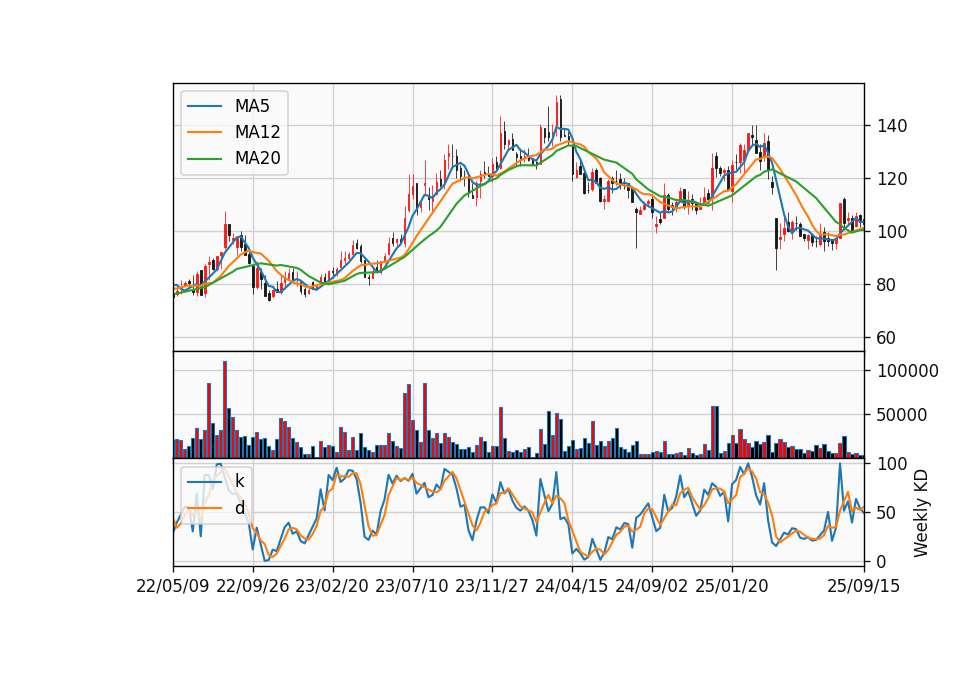Click the 22/09/26 date tick label
The height and width of the screenshot is (690, 960).
coord(253,587)
